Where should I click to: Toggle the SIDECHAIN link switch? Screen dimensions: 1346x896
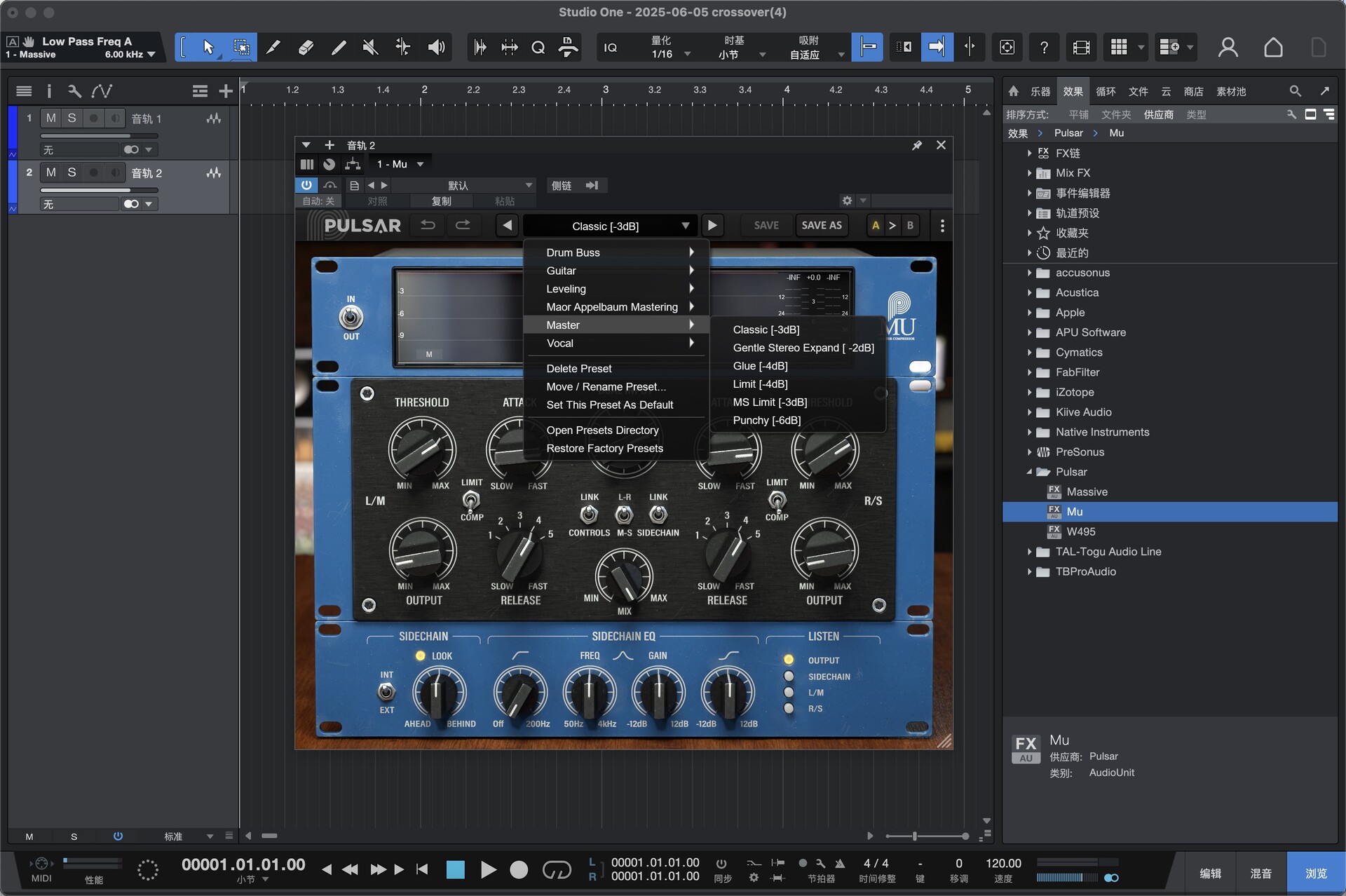[x=658, y=515]
